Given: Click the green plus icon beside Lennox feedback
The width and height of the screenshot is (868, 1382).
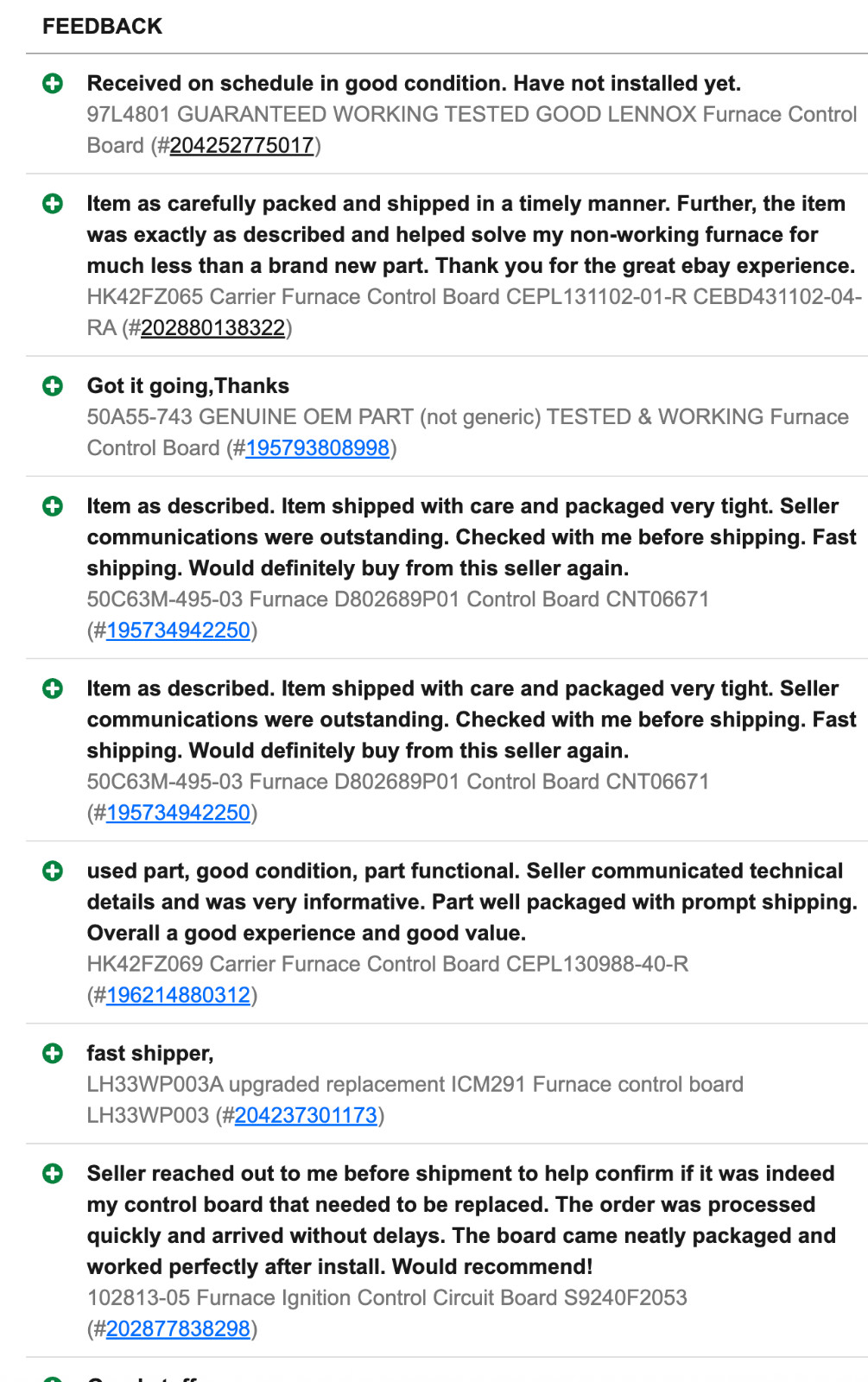Looking at the screenshot, I should click(x=53, y=84).
